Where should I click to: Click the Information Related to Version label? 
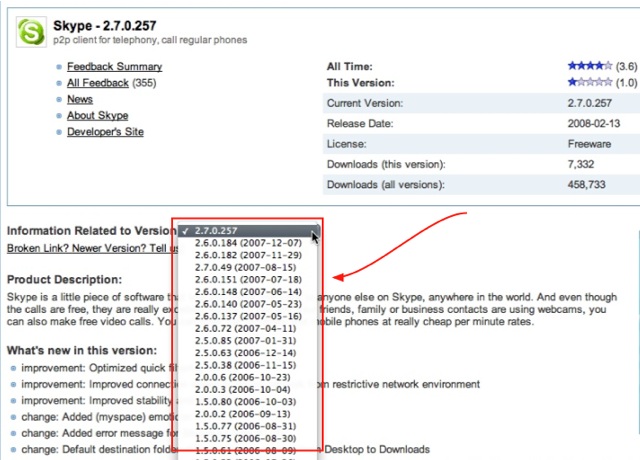(91, 231)
